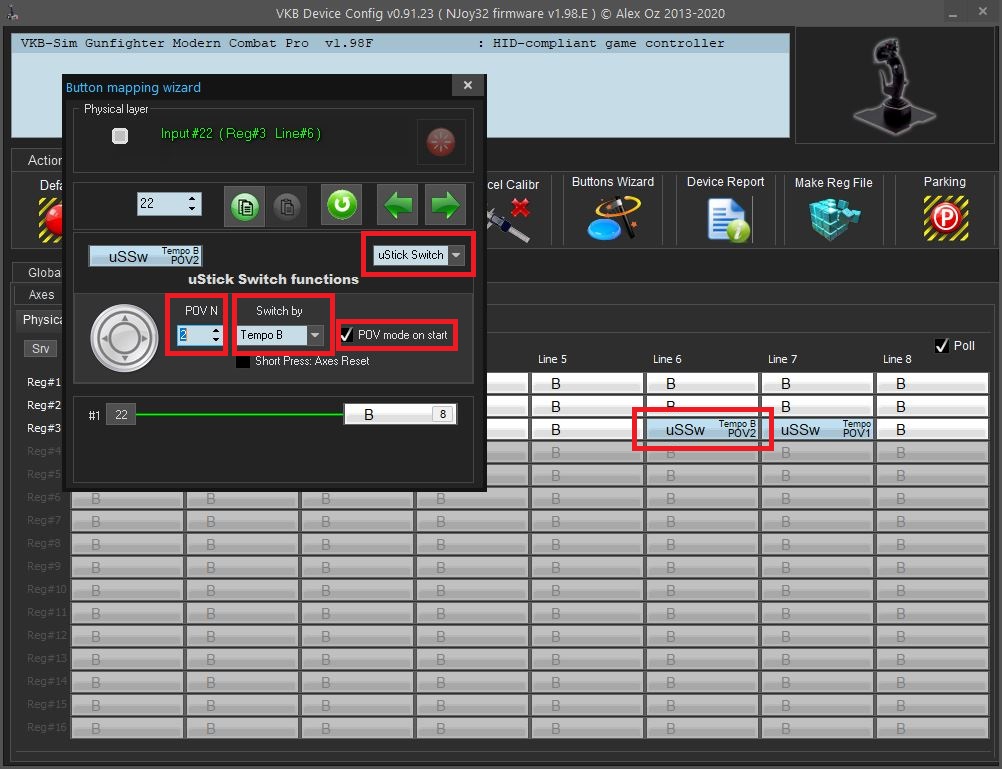The height and width of the screenshot is (769, 1002).
Task: Switch to the Action tab
Action: [x=45, y=160]
